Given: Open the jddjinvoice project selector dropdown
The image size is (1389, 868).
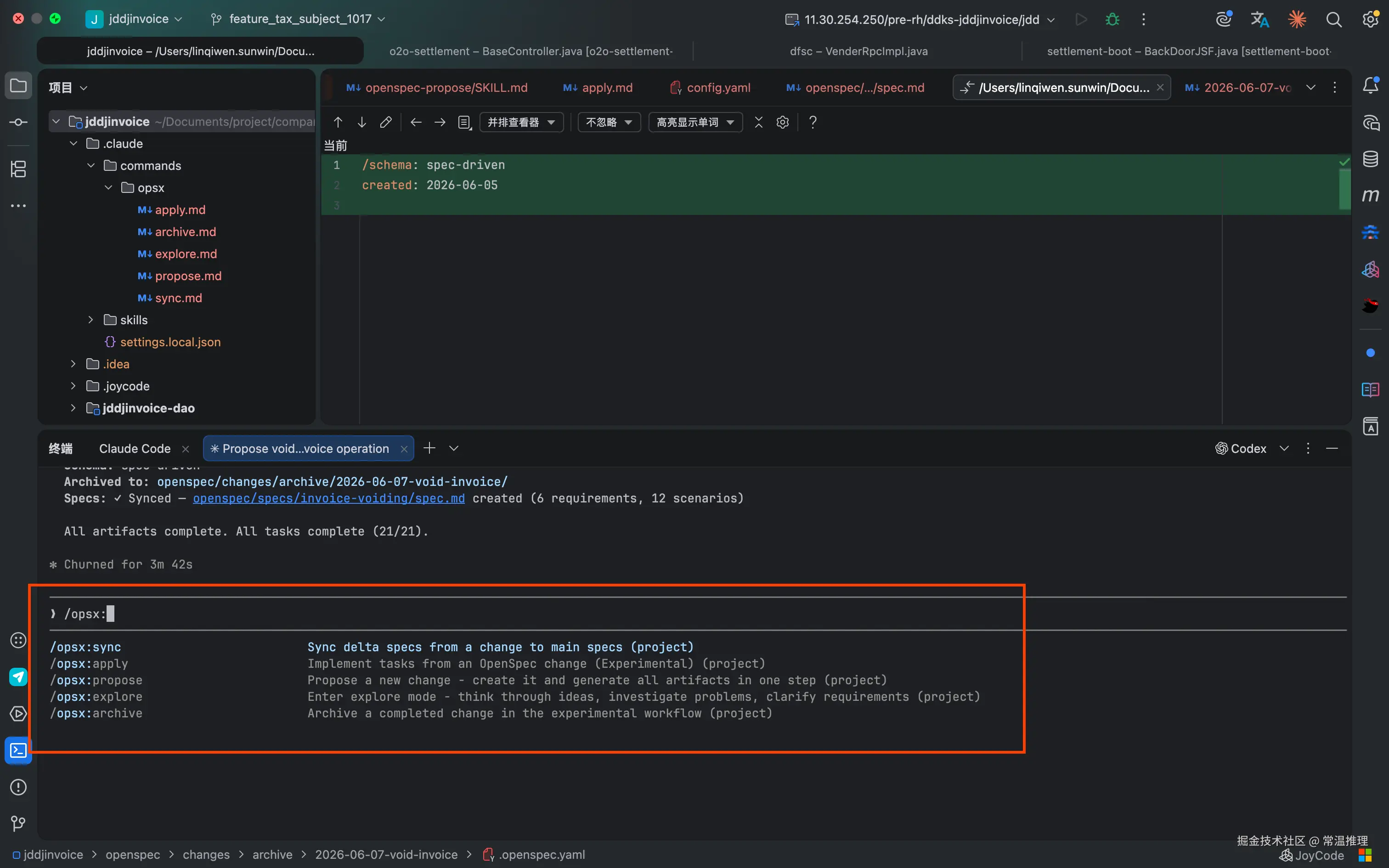Looking at the screenshot, I should [134, 19].
